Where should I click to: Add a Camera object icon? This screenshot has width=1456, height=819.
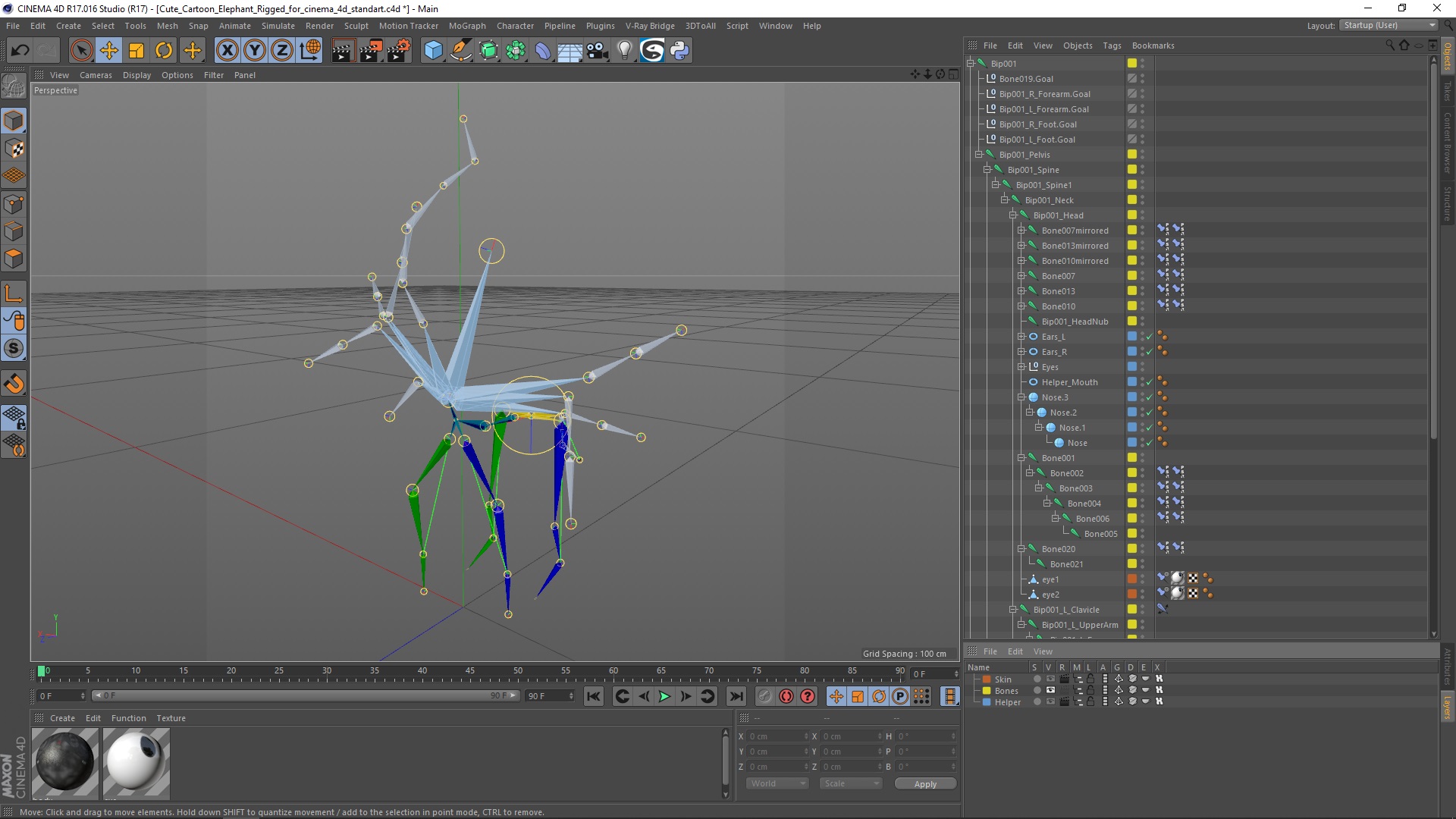coord(598,51)
